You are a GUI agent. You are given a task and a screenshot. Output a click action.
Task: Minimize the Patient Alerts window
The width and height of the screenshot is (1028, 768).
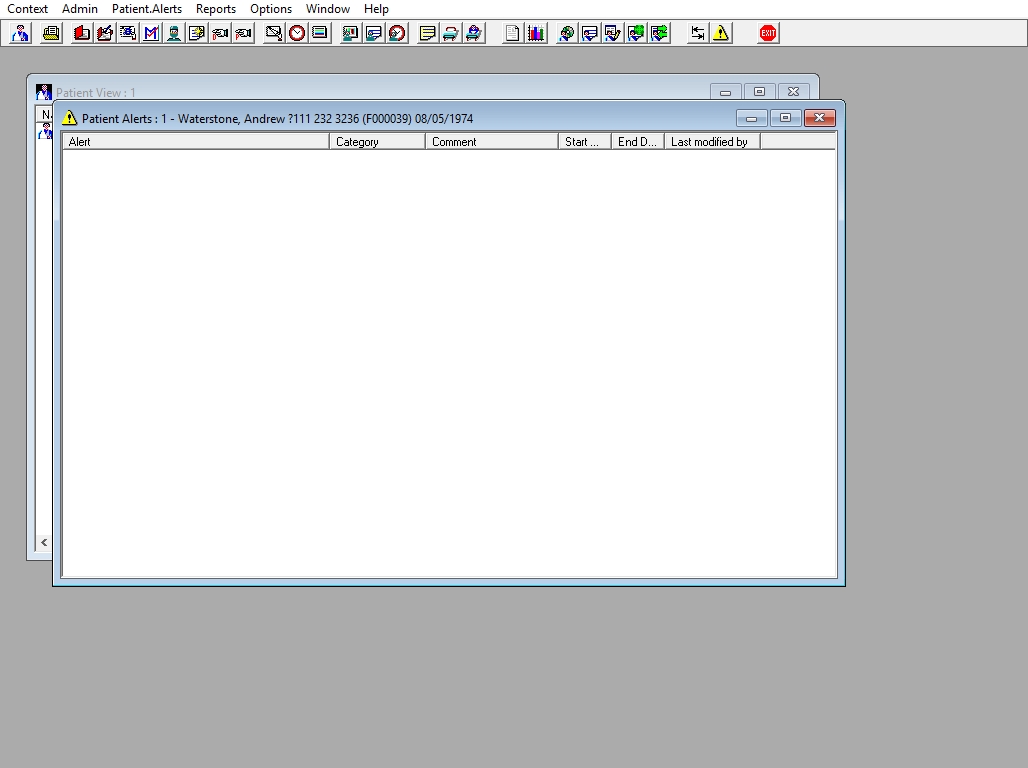point(752,118)
